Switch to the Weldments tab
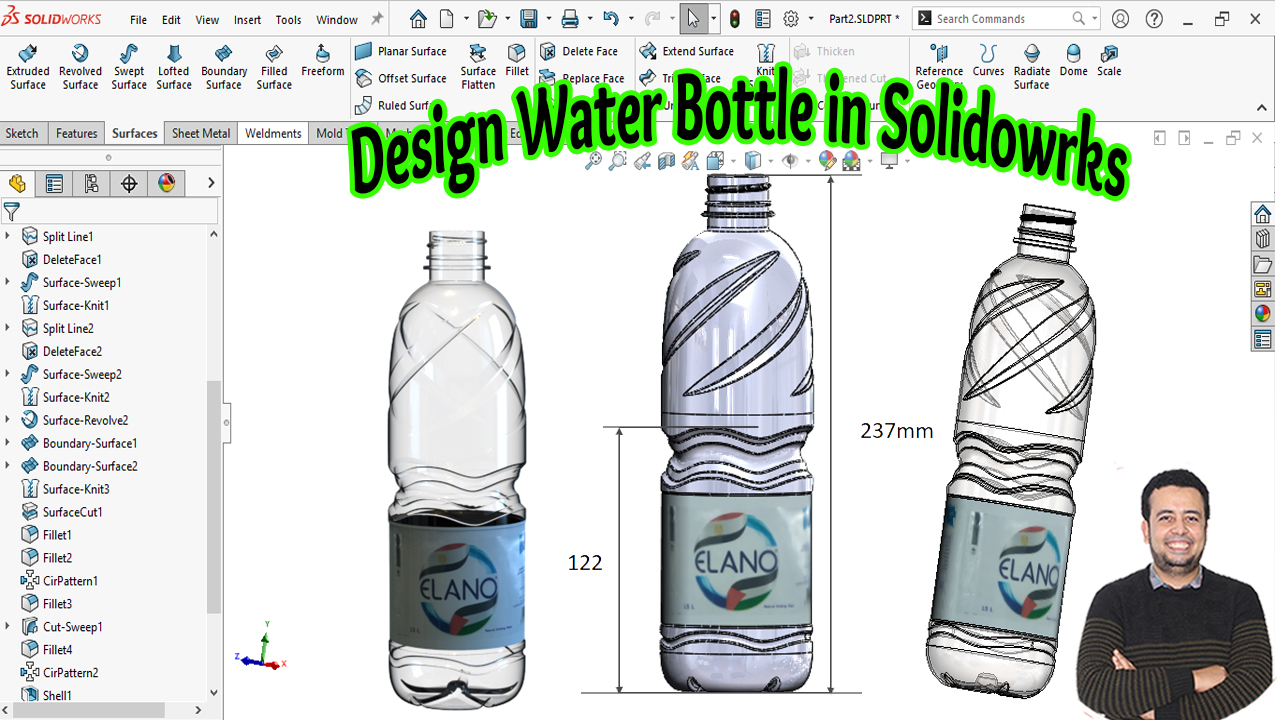Image resolution: width=1280 pixels, height=720 pixels. tap(273, 133)
